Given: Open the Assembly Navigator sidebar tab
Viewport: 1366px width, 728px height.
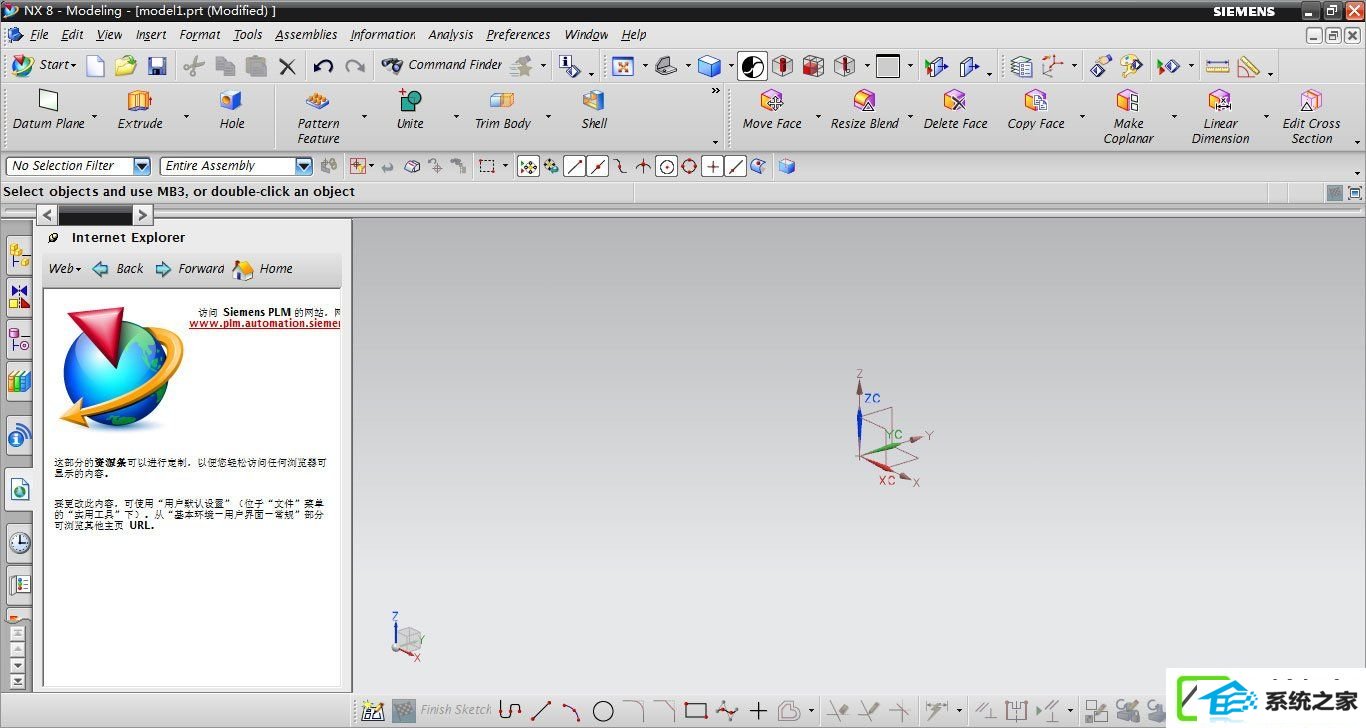Looking at the screenshot, I should [x=19, y=257].
